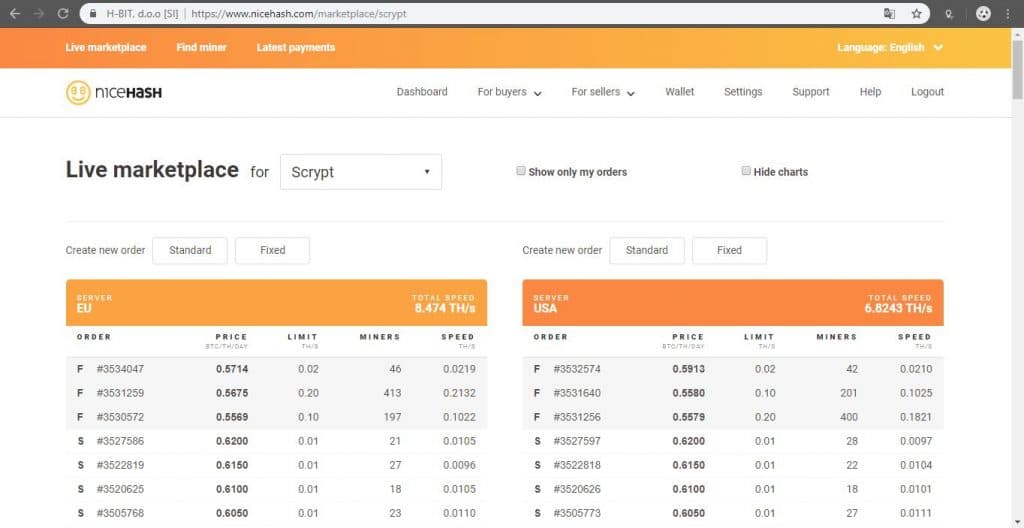Click the padlock security icon
Image resolution: width=1024 pixels, height=528 pixels.
(93, 13)
